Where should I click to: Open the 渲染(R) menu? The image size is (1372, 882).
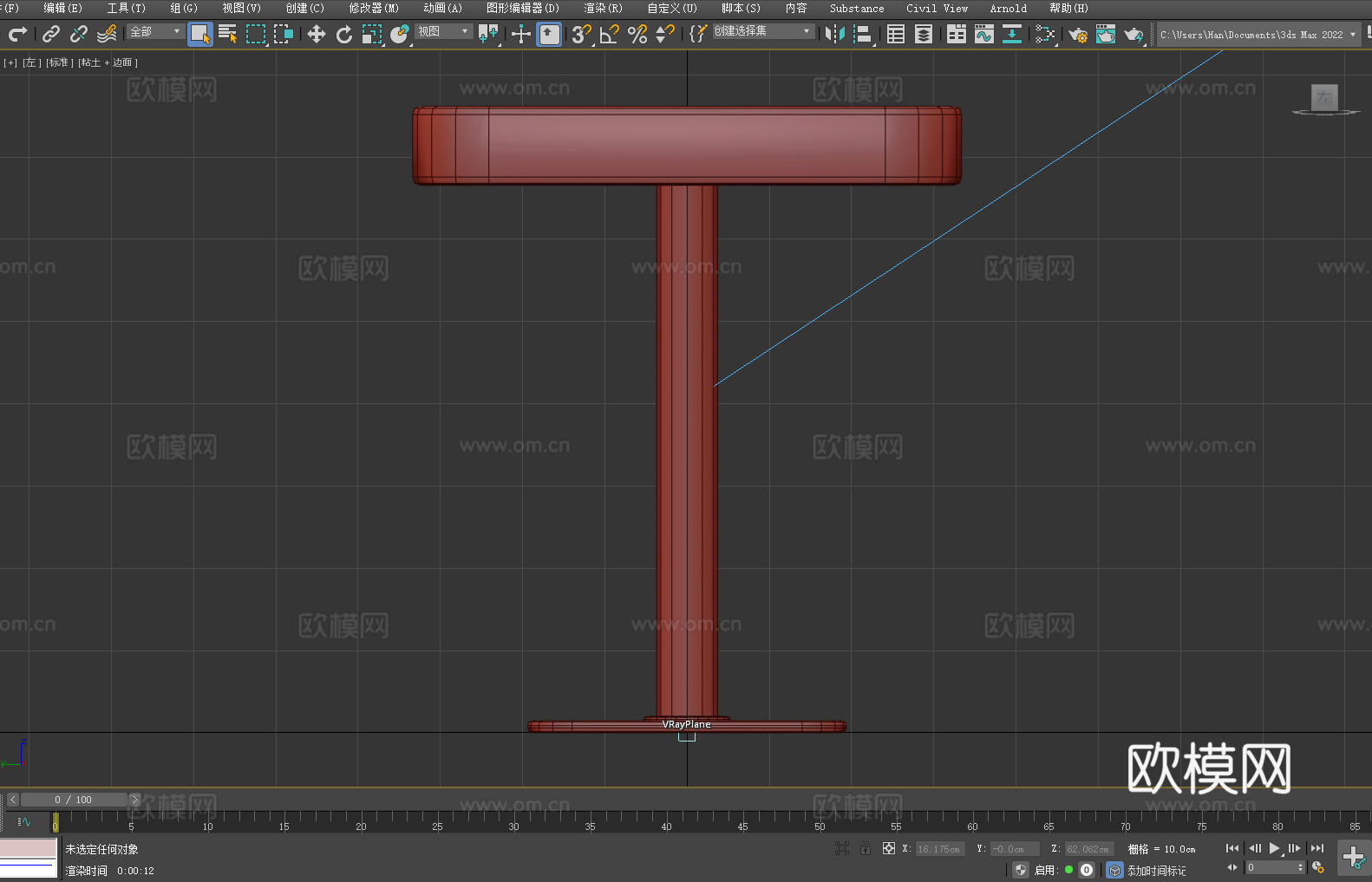pyautogui.click(x=603, y=9)
